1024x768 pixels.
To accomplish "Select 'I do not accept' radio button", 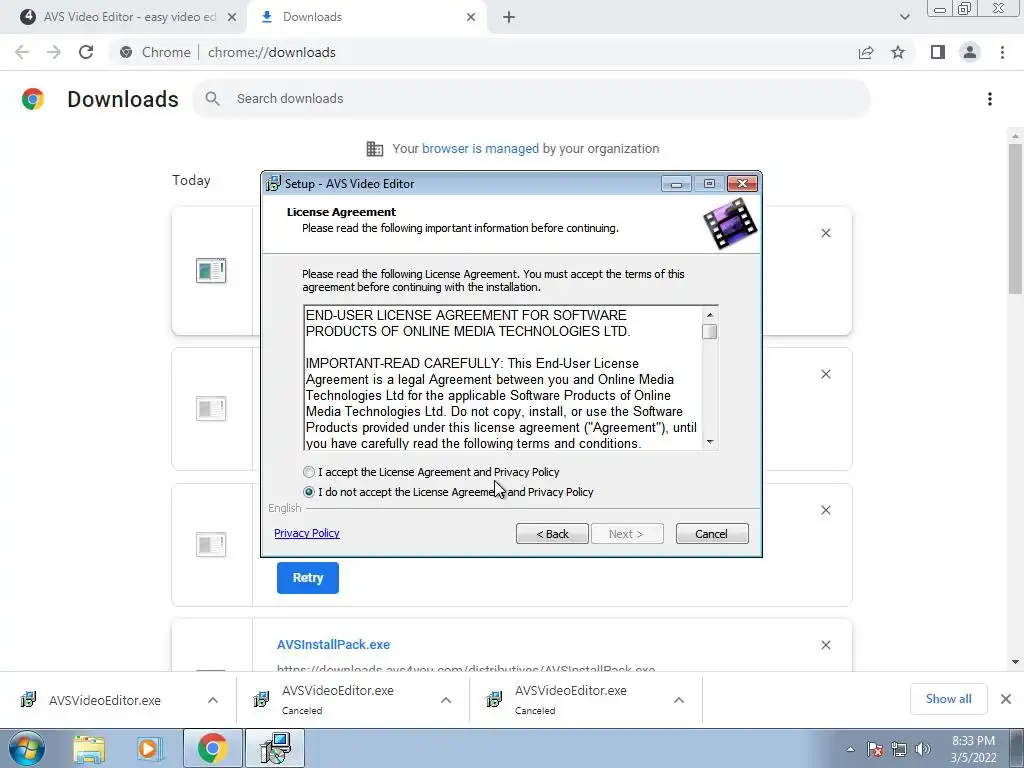I will pos(309,492).
